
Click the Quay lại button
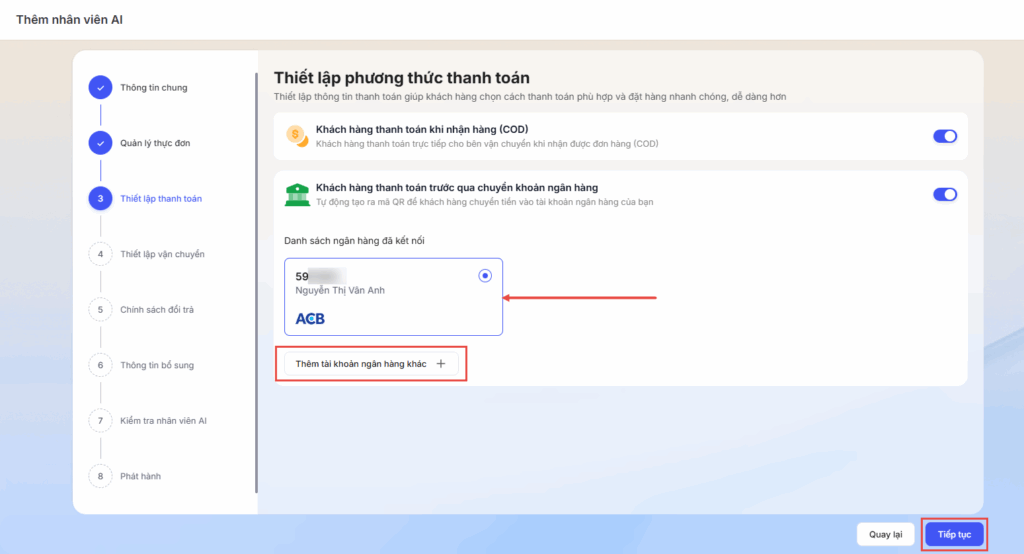tap(885, 534)
